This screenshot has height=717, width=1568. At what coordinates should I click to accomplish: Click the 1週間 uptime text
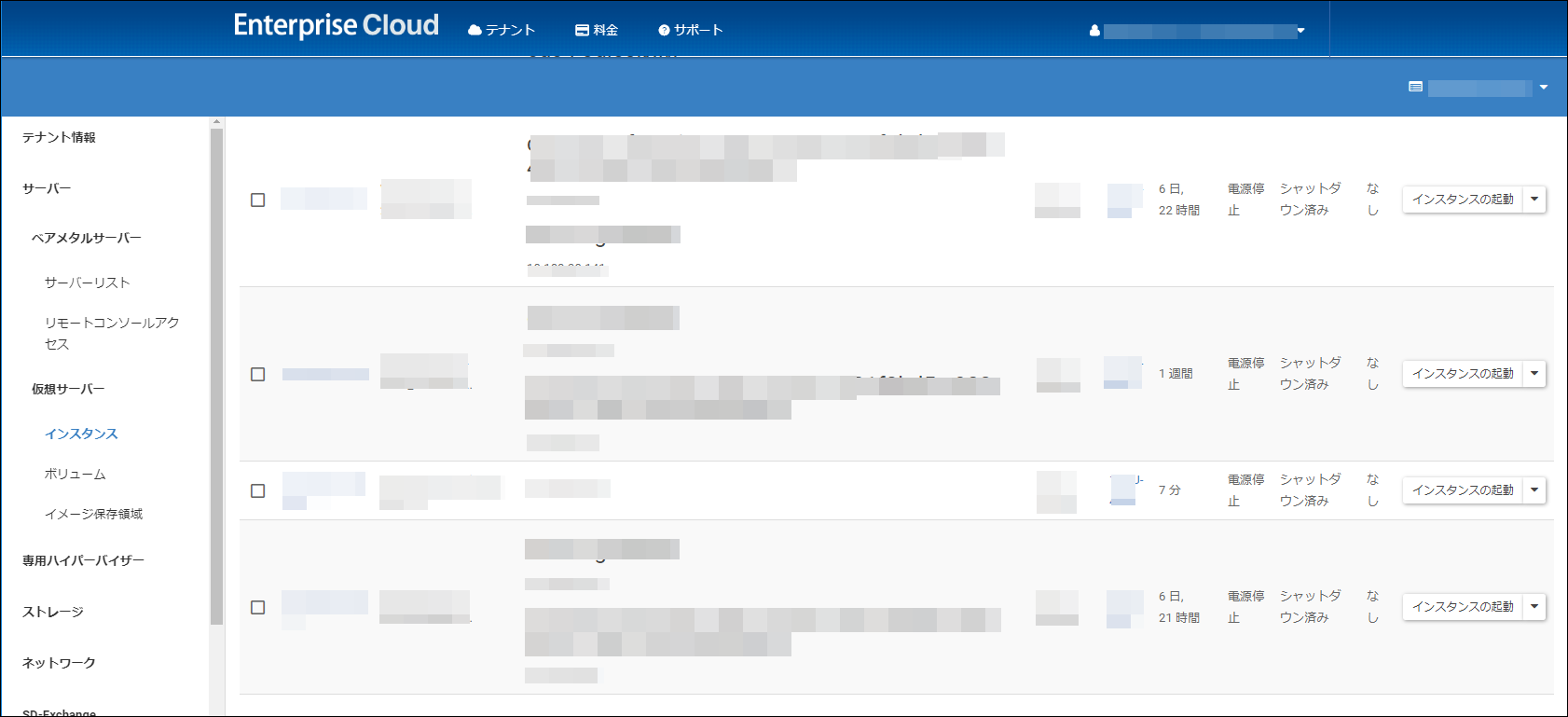pos(1176,374)
